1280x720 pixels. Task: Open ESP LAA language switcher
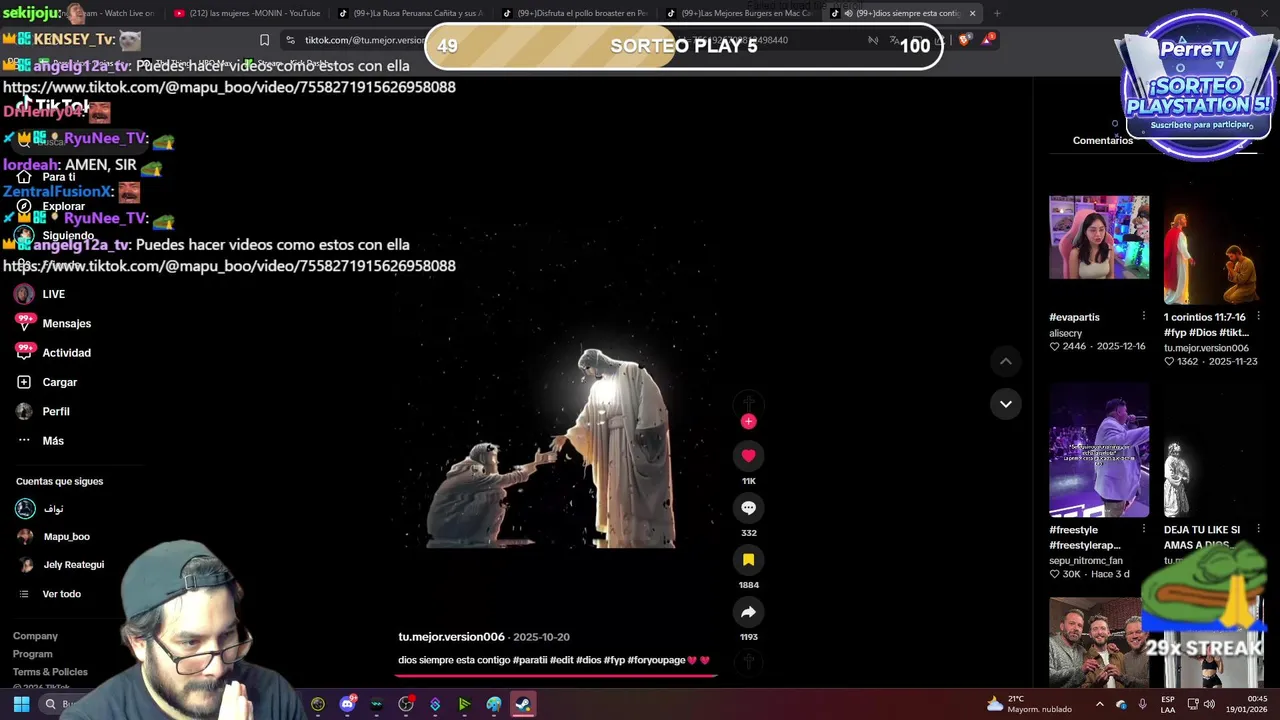pos(1168,704)
